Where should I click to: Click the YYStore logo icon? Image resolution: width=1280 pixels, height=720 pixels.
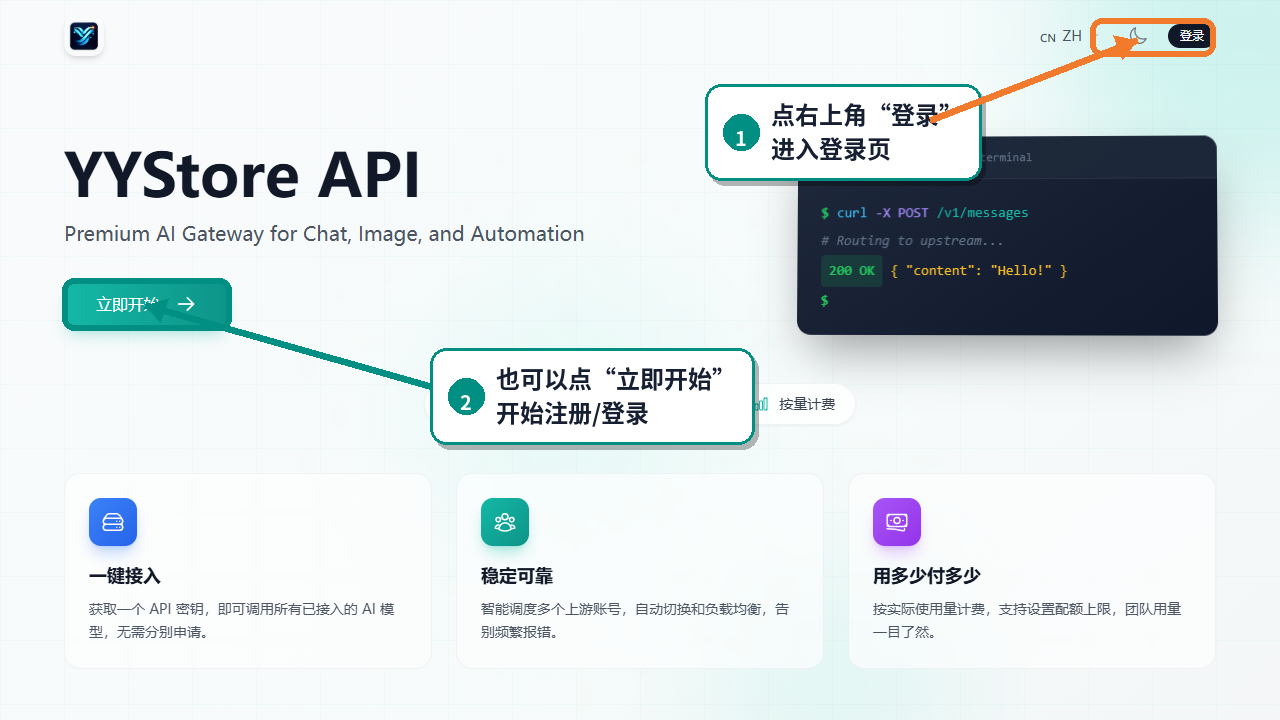click(x=84, y=37)
